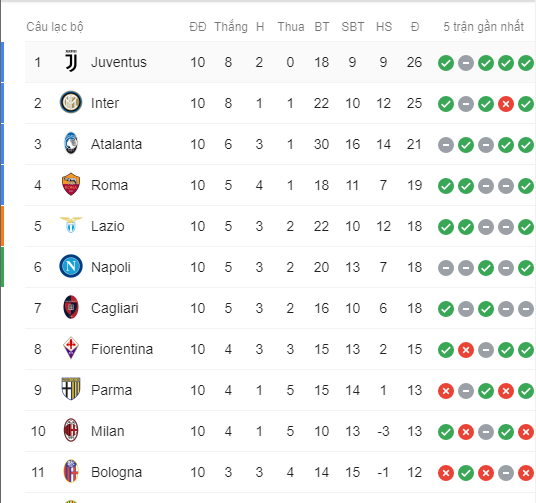Click the 5 trận gần nhất header

[x=483, y=27]
